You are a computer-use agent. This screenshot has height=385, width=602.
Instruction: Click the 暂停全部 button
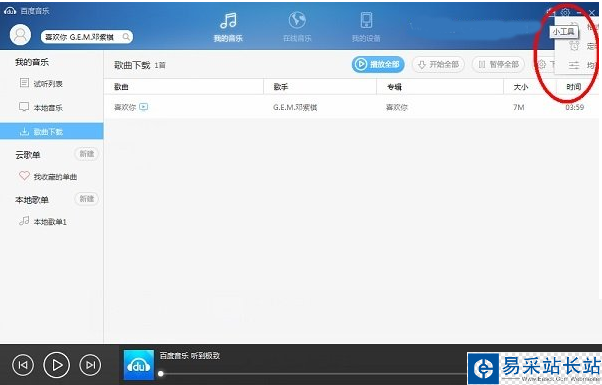pyautogui.click(x=498, y=64)
